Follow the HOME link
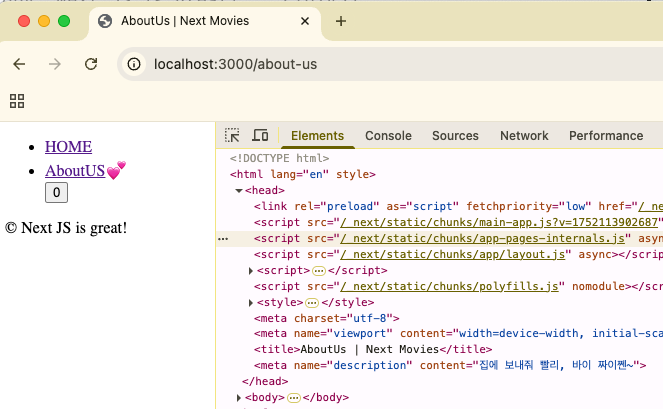This screenshot has width=663, height=409. point(68,146)
